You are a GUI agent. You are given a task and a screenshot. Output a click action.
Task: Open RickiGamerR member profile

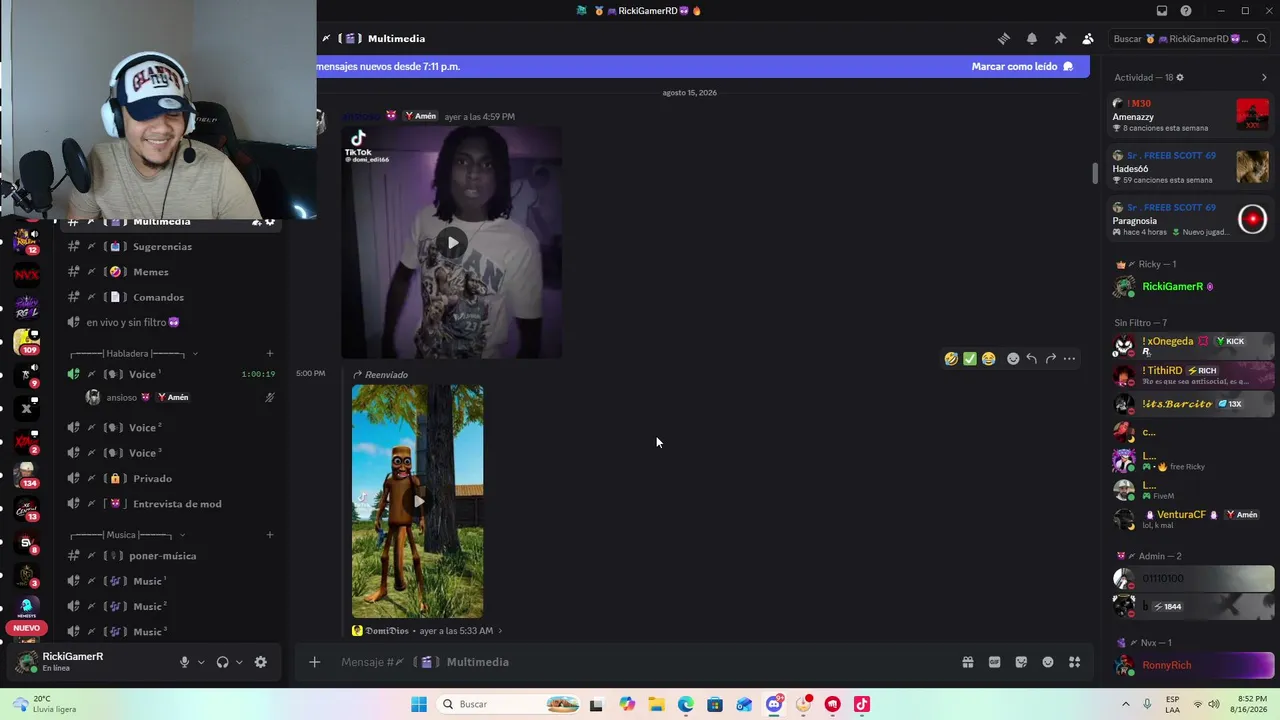coord(1191,287)
